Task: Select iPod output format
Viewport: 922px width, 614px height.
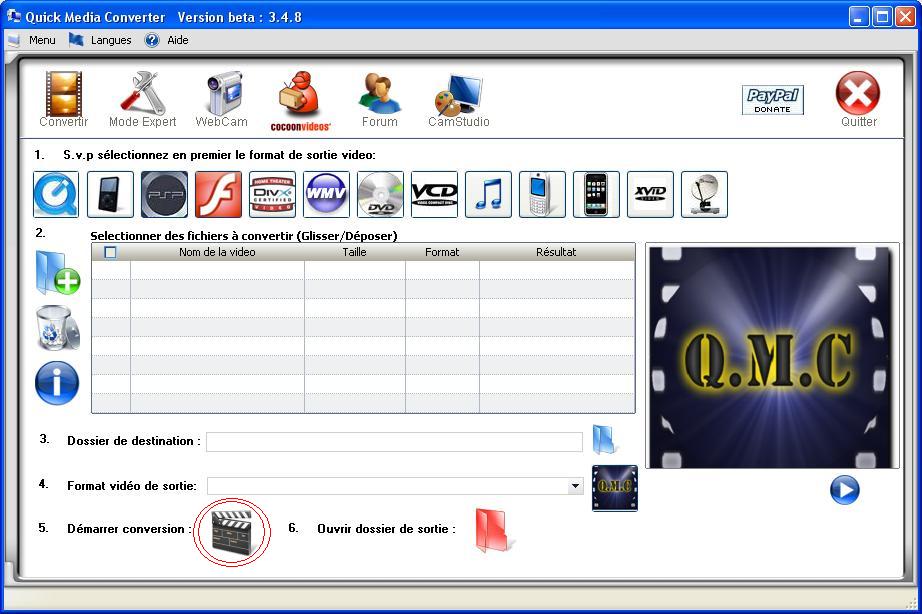Action: (110, 194)
